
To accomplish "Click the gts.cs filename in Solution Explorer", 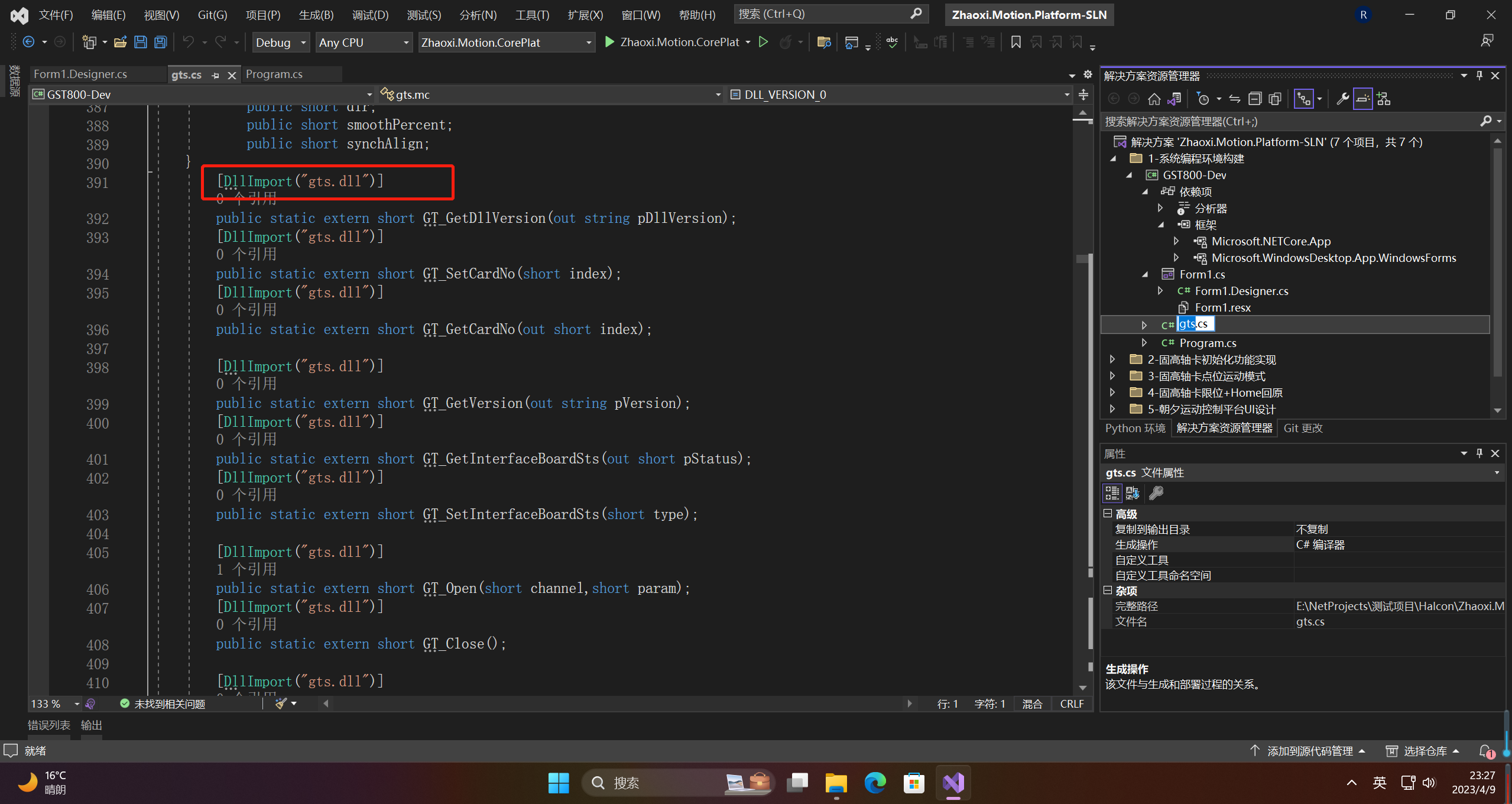I will pyautogui.click(x=1191, y=324).
